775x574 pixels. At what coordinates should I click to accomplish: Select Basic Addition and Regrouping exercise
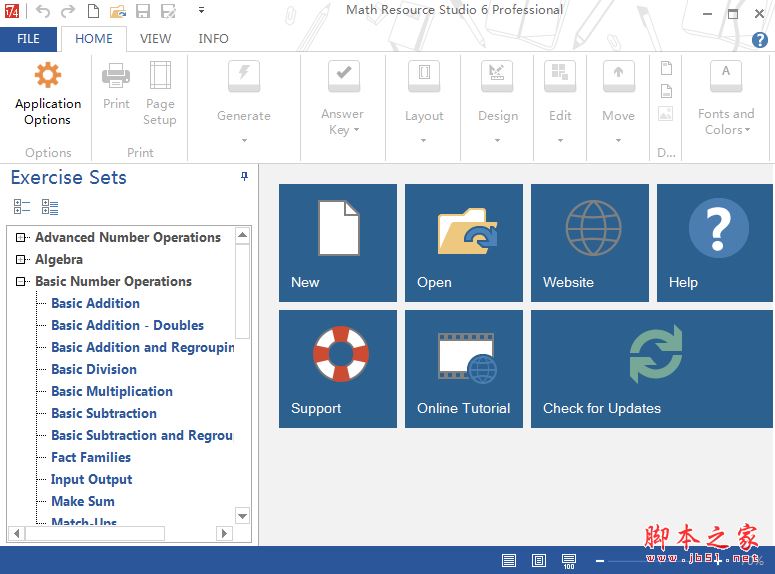pos(143,348)
